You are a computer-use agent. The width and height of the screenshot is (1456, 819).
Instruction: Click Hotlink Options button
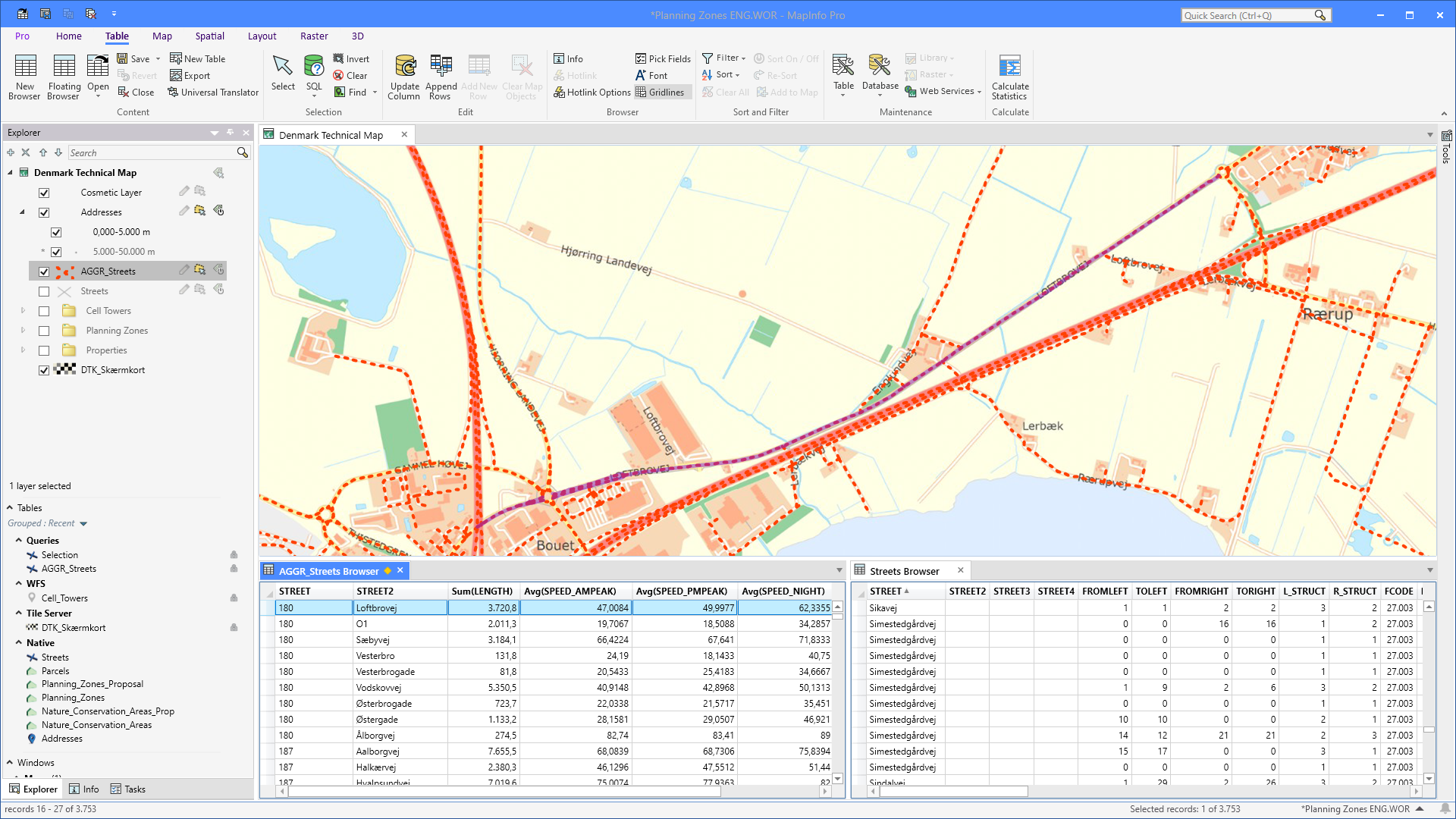pyautogui.click(x=592, y=93)
